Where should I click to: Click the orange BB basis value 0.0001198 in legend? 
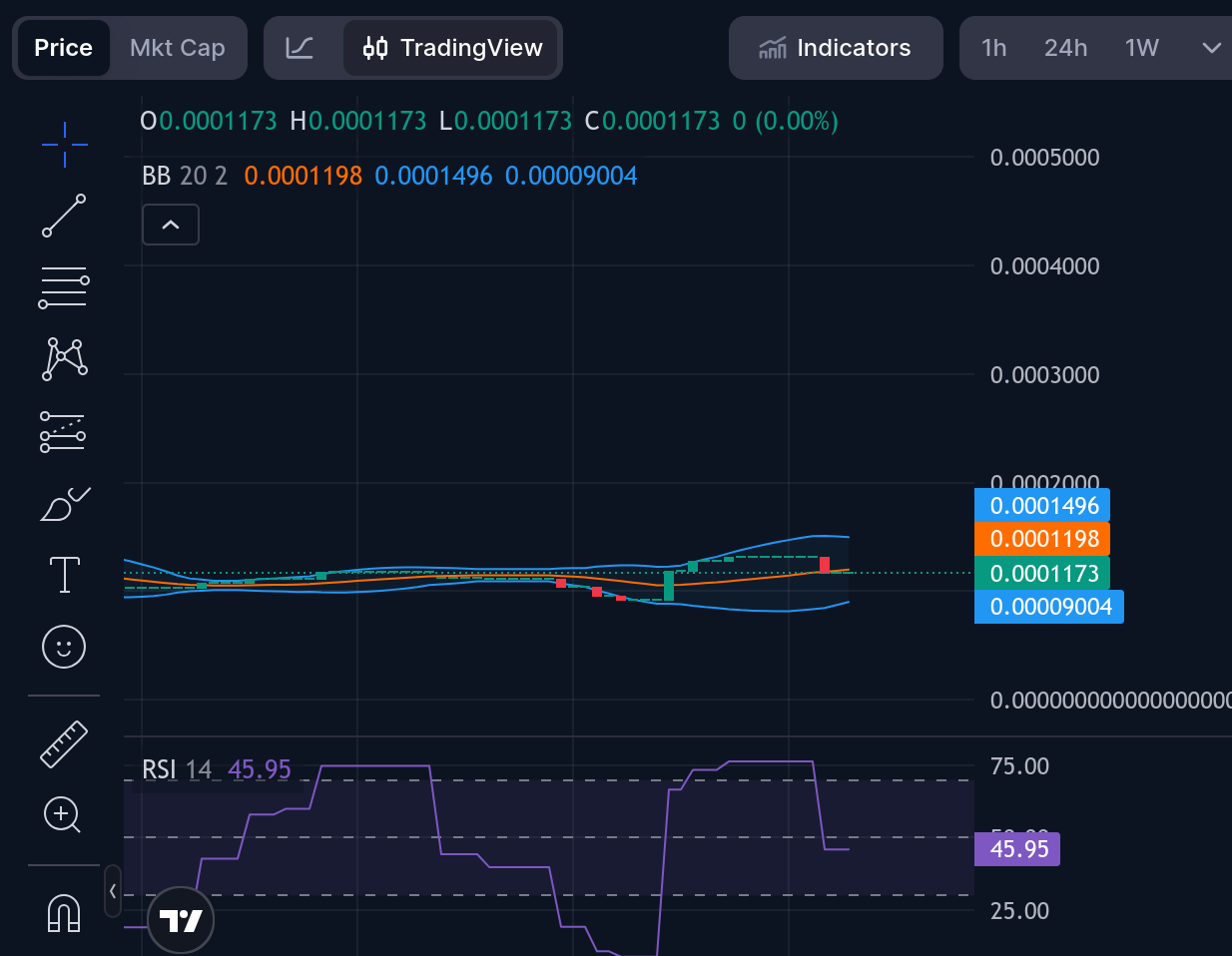click(303, 177)
